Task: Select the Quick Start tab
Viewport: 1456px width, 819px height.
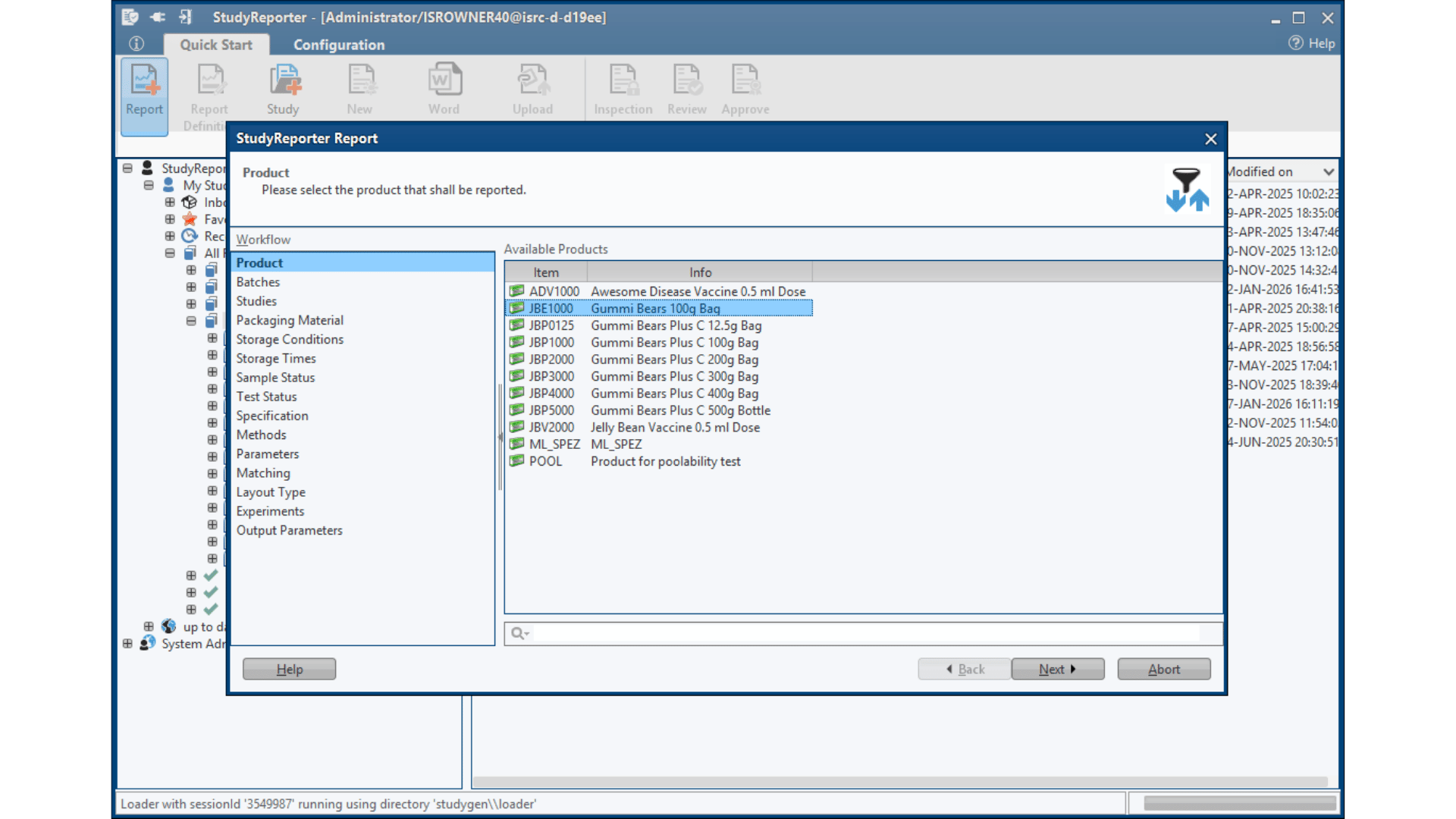Action: (216, 45)
